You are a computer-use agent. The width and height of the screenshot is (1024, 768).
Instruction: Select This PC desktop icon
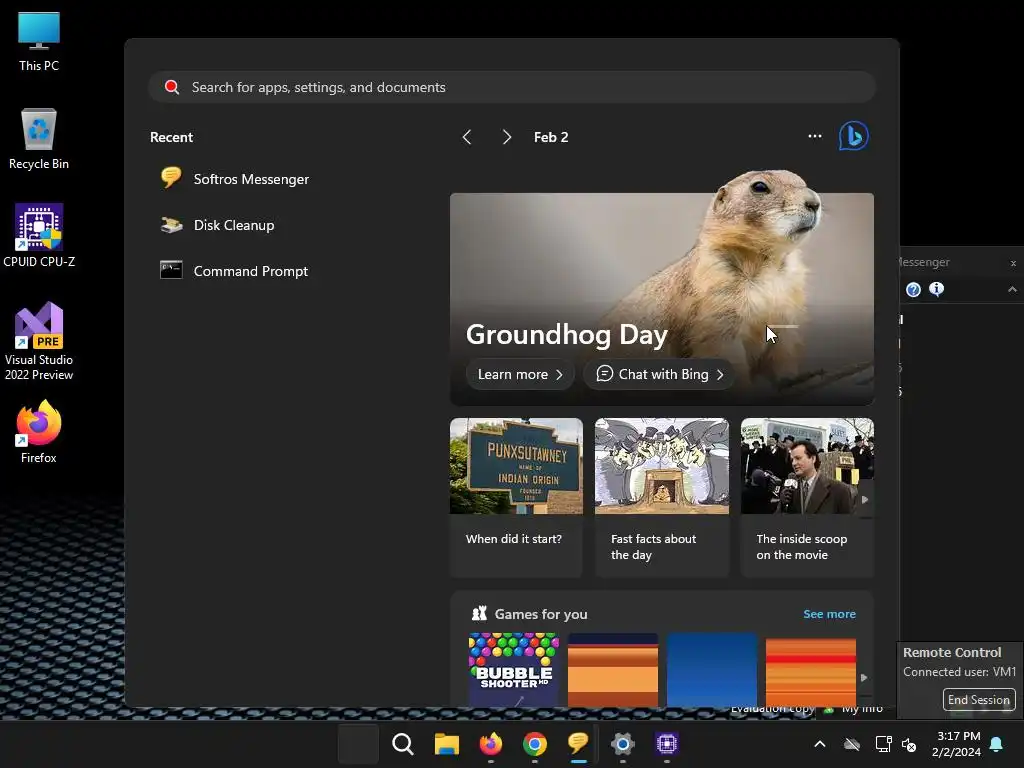[x=39, y=41]
